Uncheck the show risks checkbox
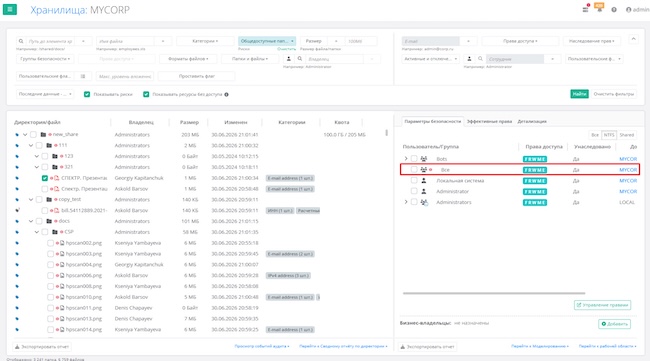This screenshot has height=361, width=650. pos(87,94)
